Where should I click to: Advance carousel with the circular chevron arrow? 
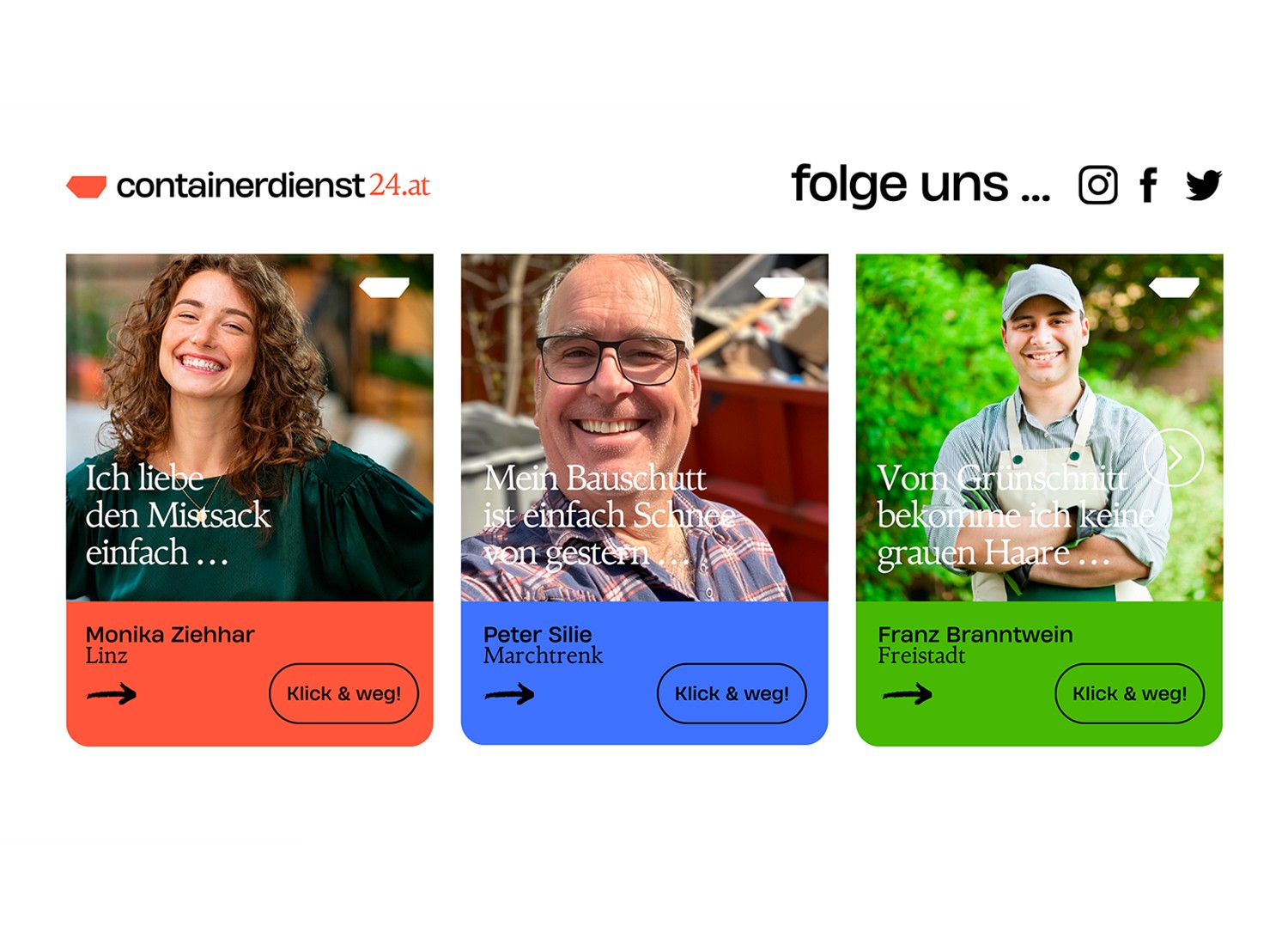(x=1174, y=458)
